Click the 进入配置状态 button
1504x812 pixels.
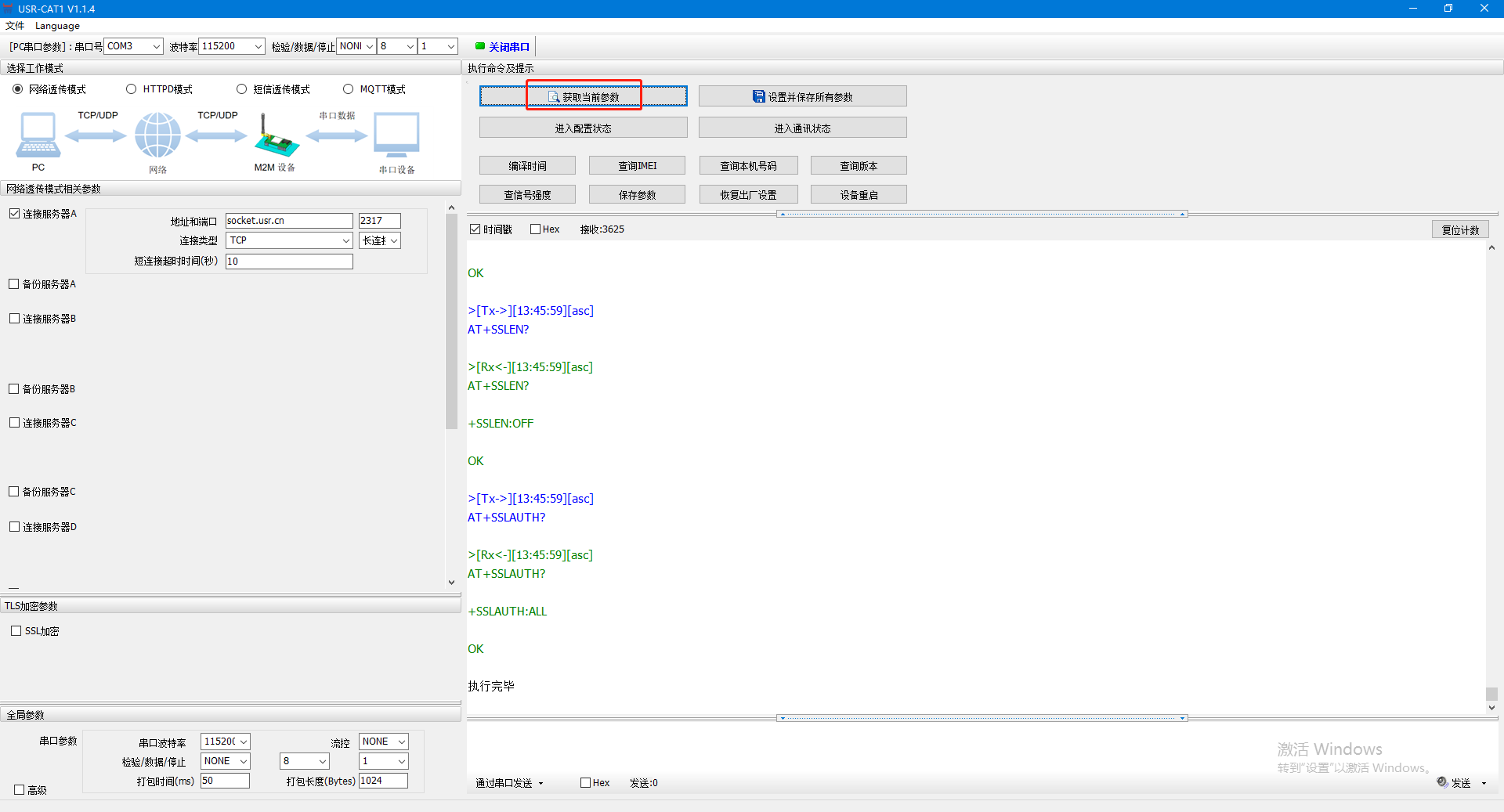583,128
